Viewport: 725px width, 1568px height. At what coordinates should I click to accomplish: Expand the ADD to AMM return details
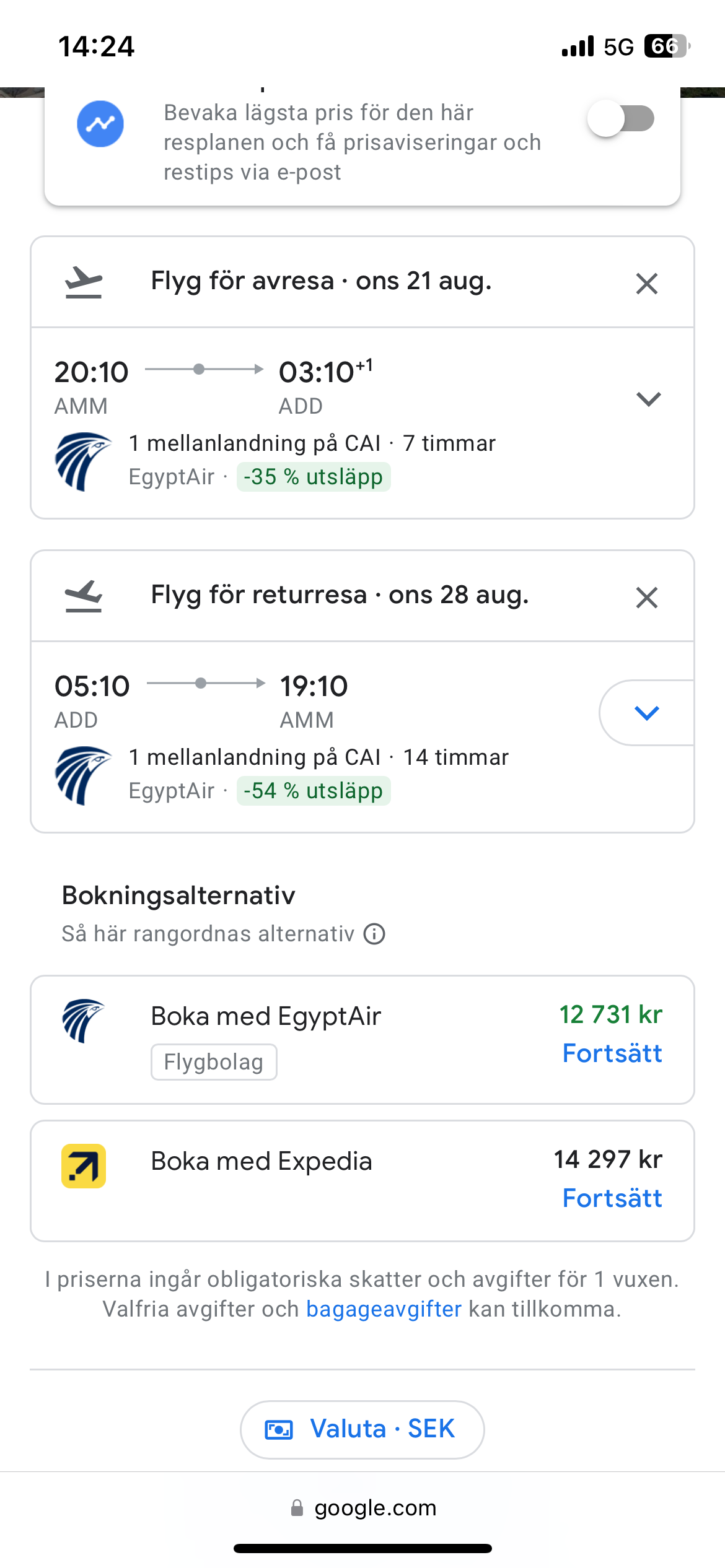646,713
